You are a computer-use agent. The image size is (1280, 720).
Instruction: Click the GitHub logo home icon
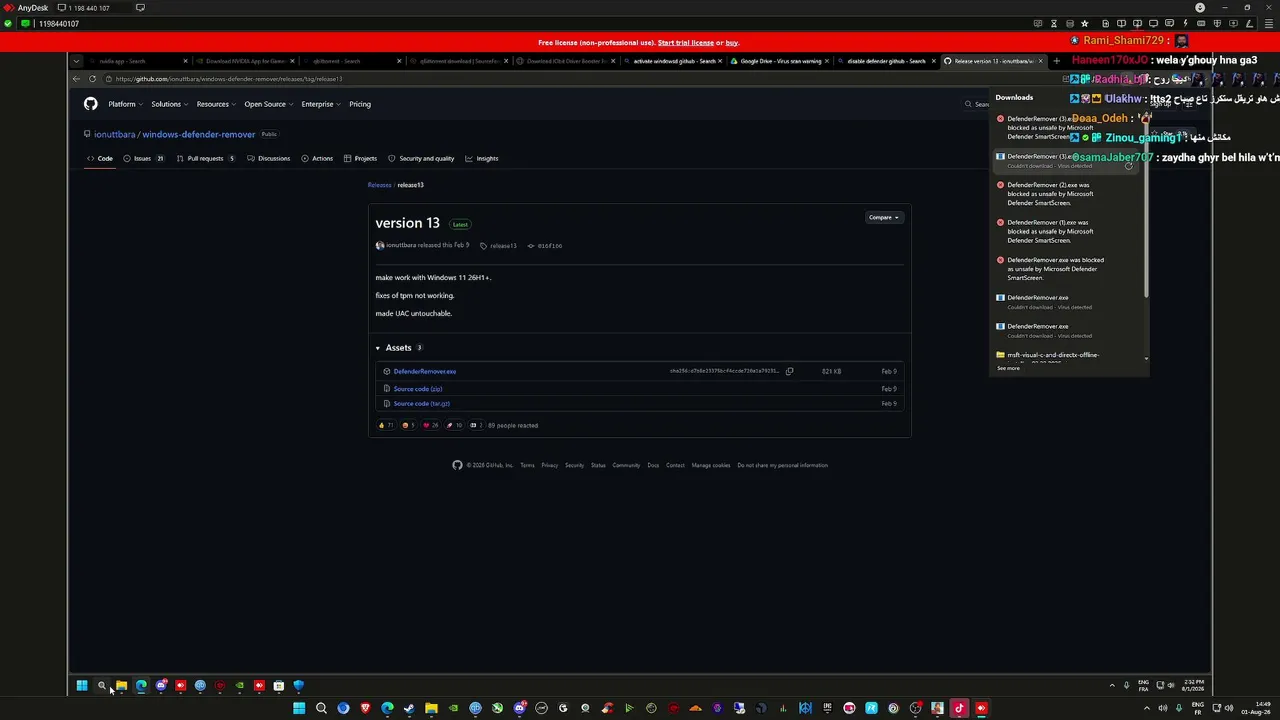click(x=90, y=104)
